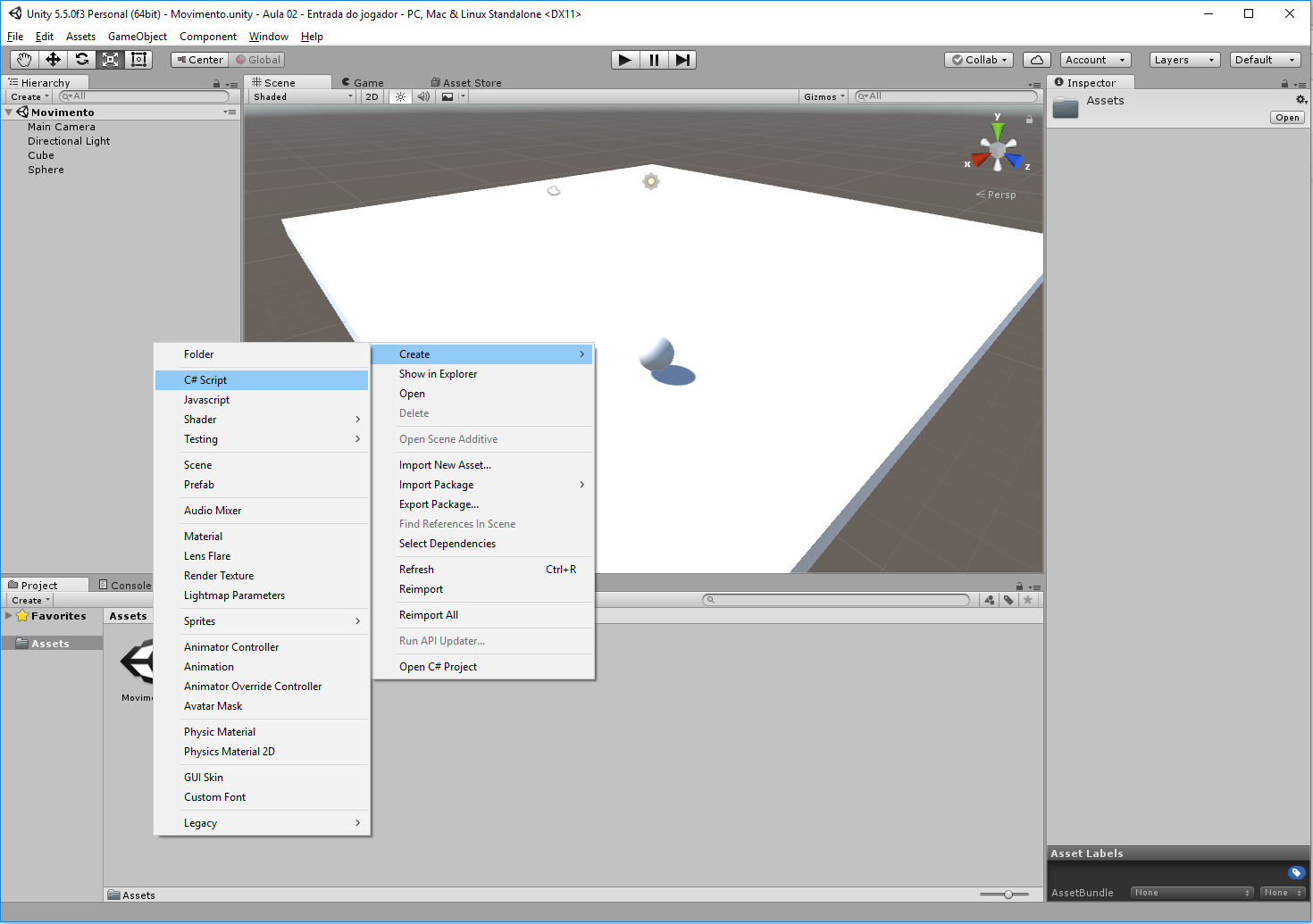The width and height of the screenshot is (1313, 924).
Task: Lock the Hierarchy panel
Action: 216,84
